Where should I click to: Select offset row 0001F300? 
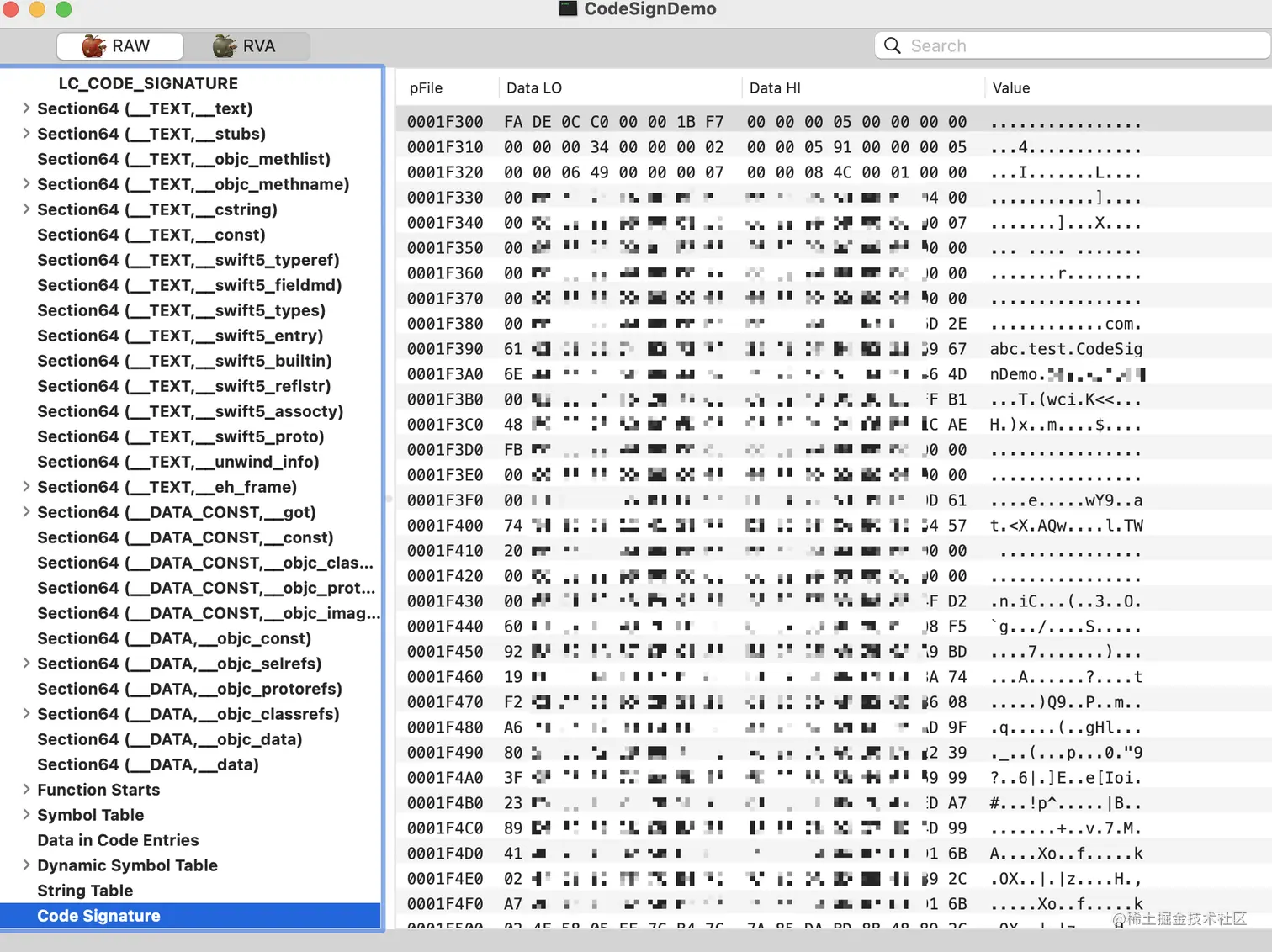click(834, 122)
